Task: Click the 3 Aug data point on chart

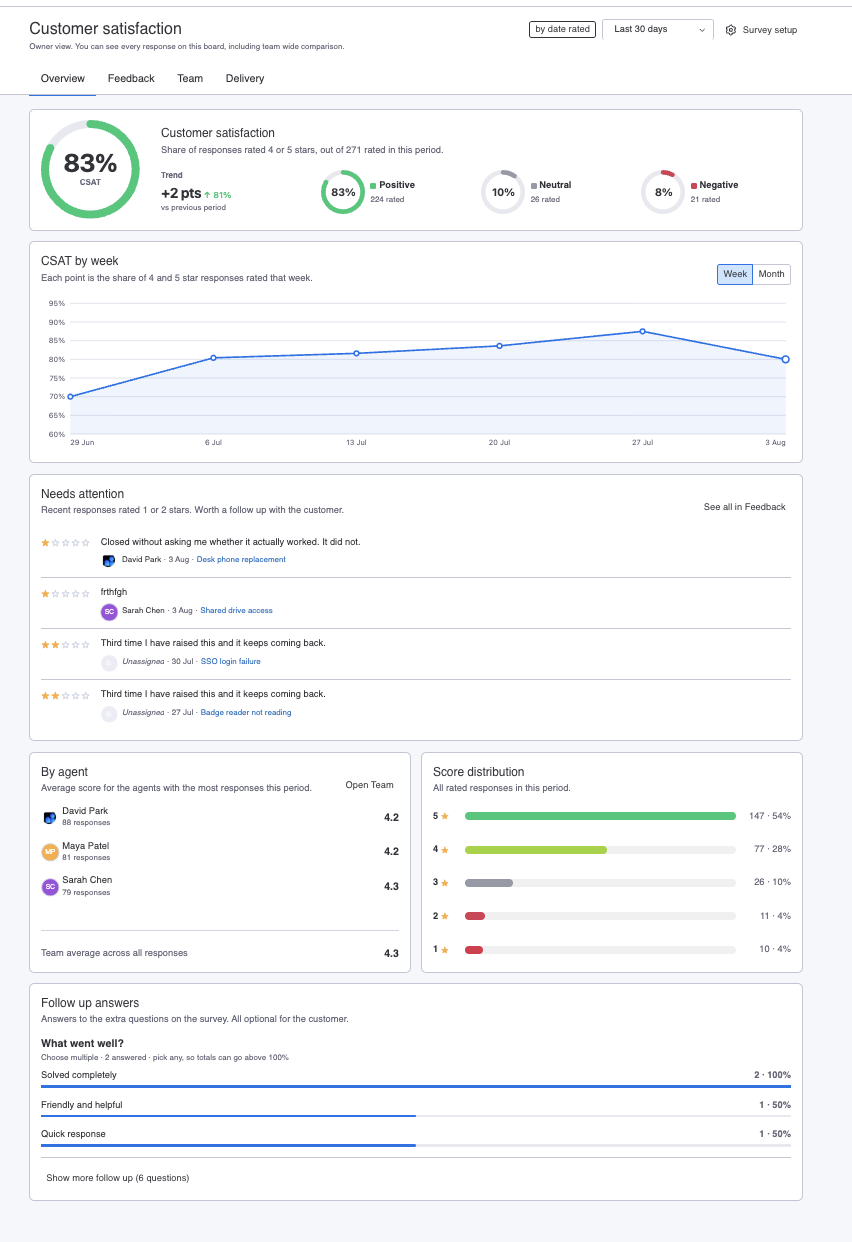Action: click(x=785, y=359)
